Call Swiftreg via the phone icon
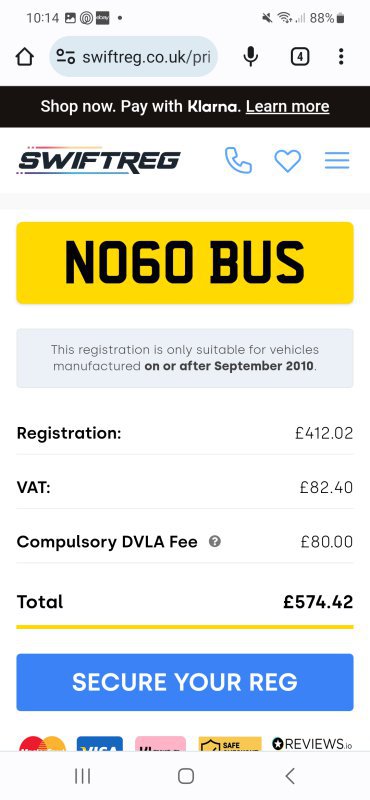The width and height of the screenshot is (370, 800). [x=238, y=161]
